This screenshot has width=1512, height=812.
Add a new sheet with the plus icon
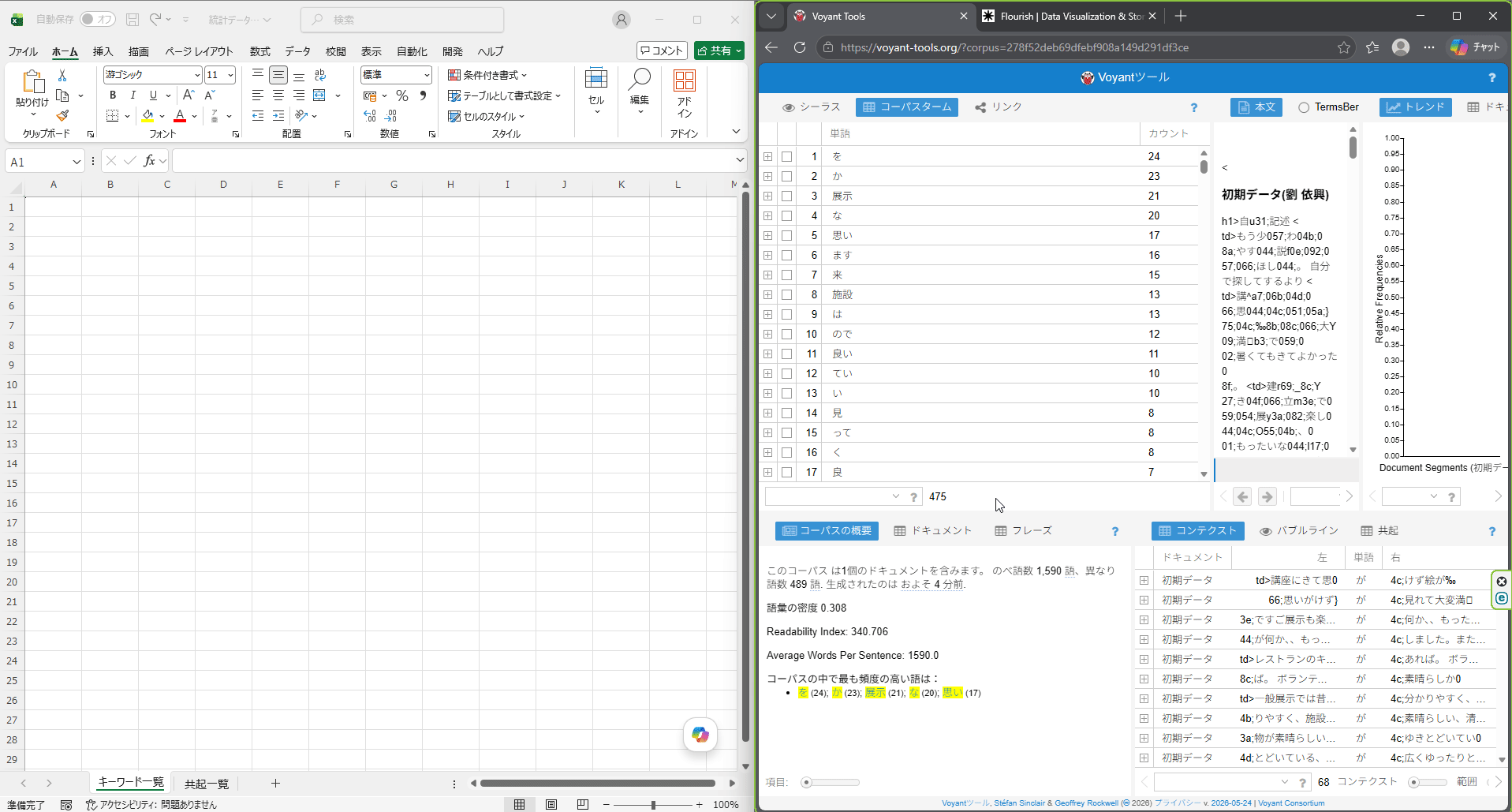tap(275, 783)
